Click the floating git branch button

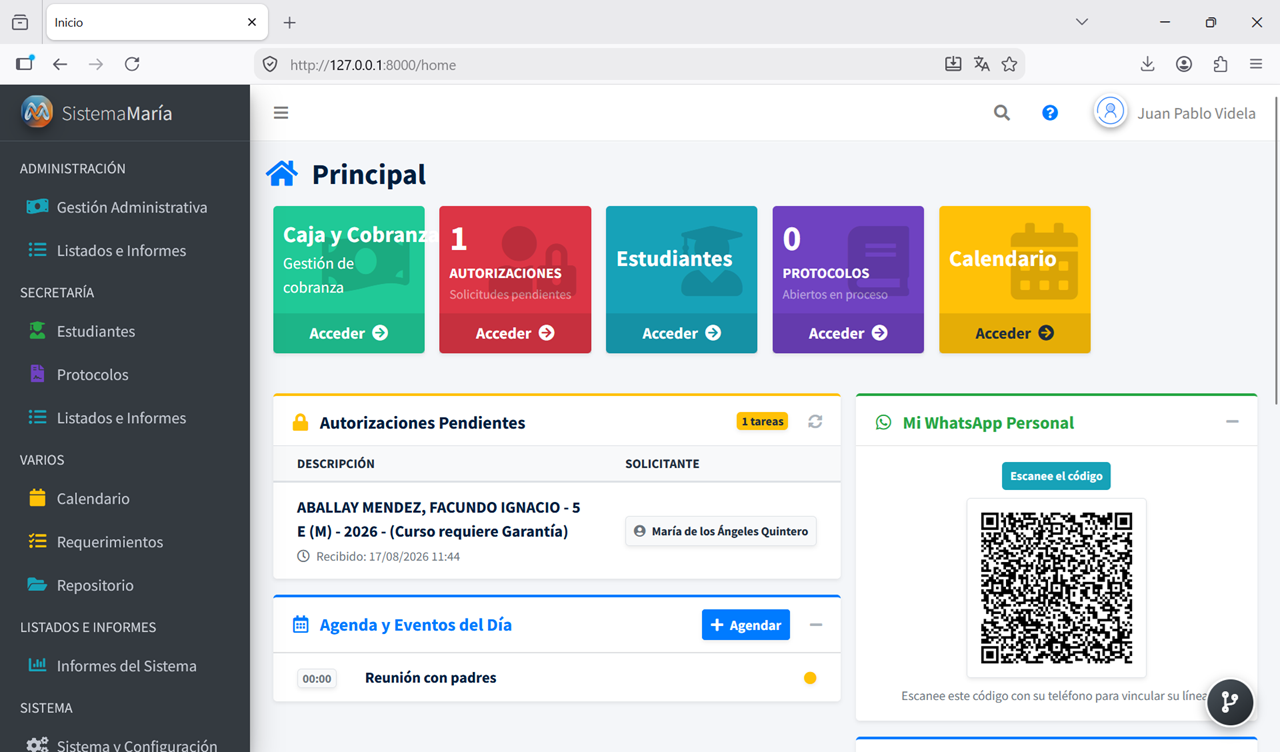(x=1230, y=701)
